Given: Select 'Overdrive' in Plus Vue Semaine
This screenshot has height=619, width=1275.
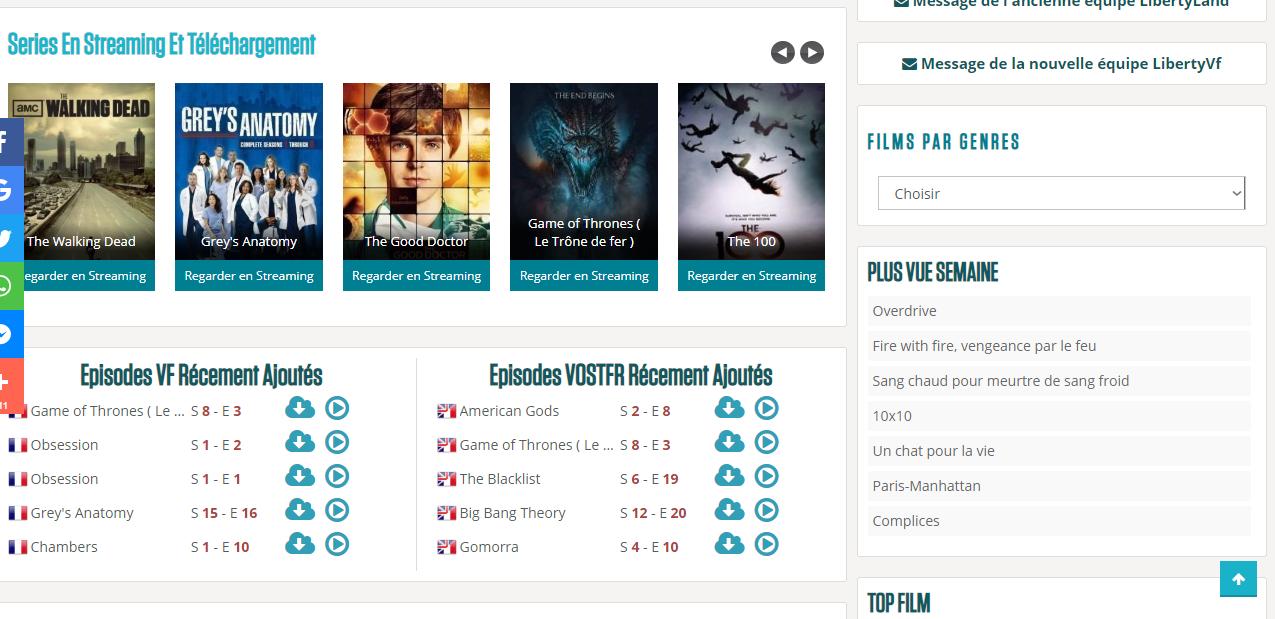Looking at the screenshot, I should (x=1059, y=311).
